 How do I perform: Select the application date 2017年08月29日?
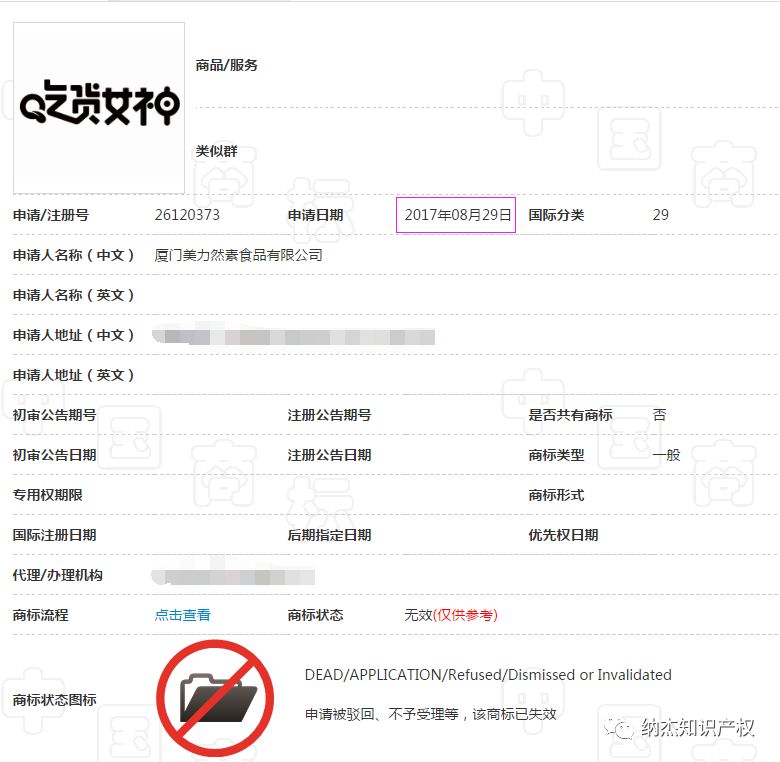[x=458, y=215]
